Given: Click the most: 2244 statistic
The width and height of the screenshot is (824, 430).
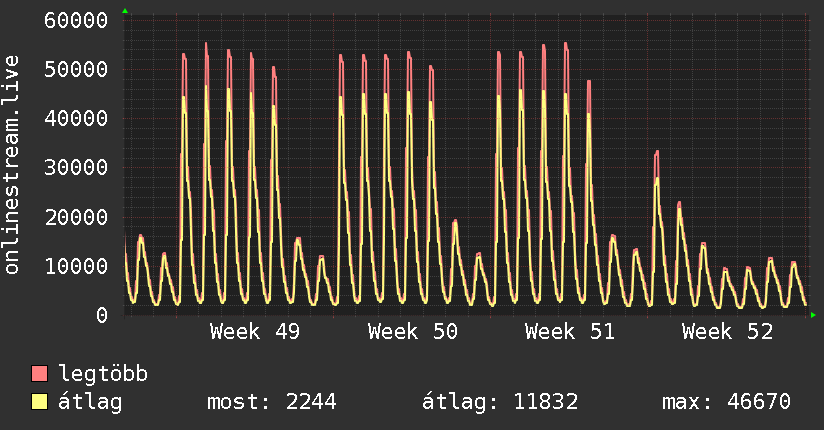Looking at the screenshot, I should tap(272, 402).
